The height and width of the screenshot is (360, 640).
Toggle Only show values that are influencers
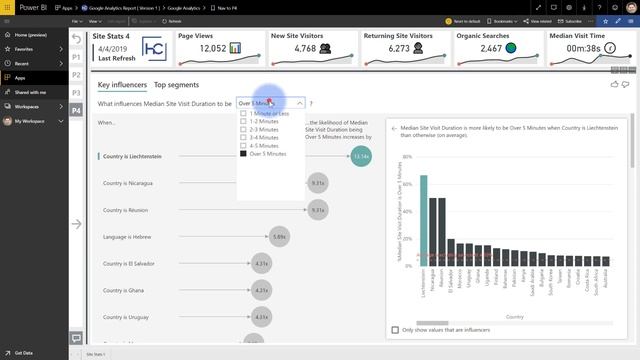[x=395, y=330]
